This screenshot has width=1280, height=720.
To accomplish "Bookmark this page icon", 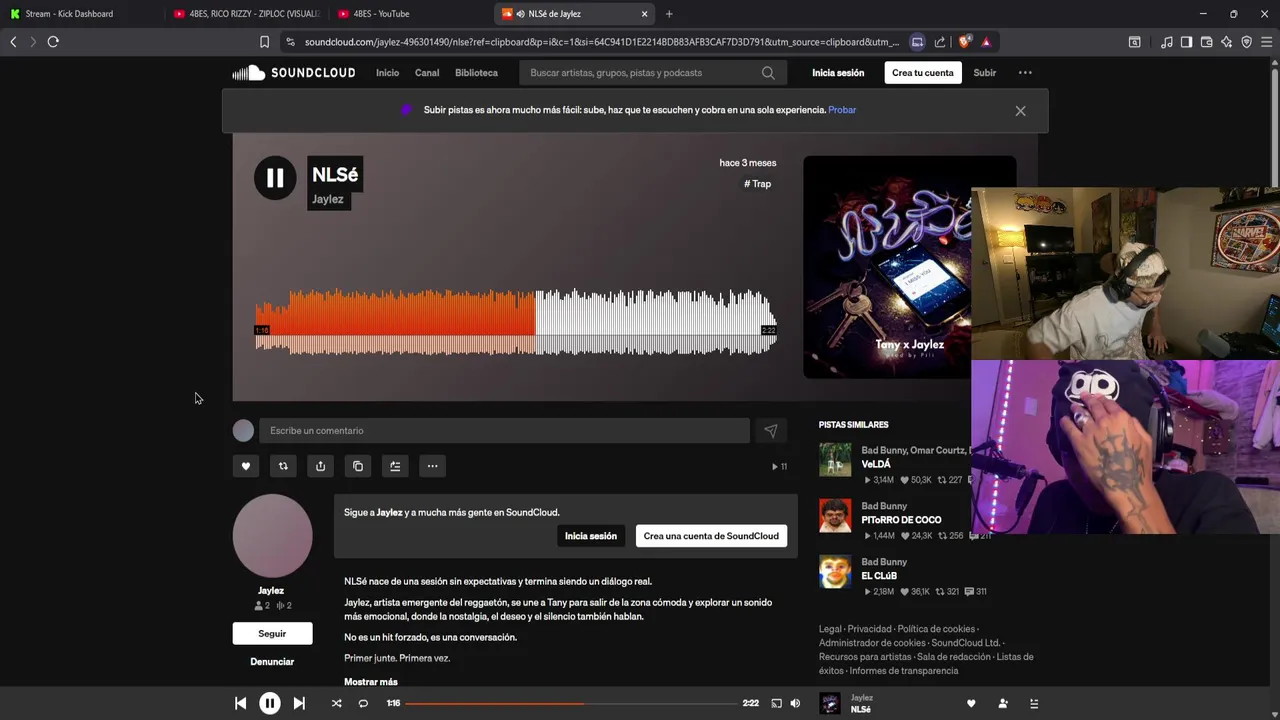I will pos(264,42).
